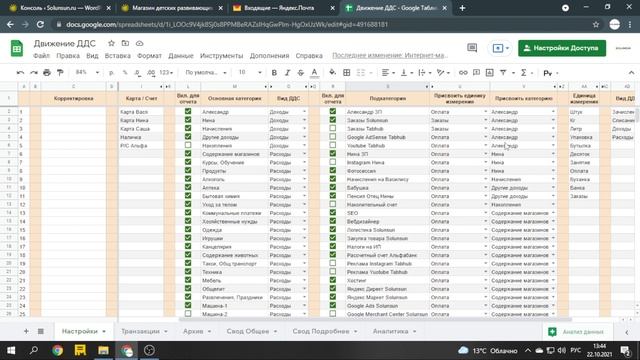Open the Инструменты menu
Viewport: 640px width, 360px height.
coord(222,56)
